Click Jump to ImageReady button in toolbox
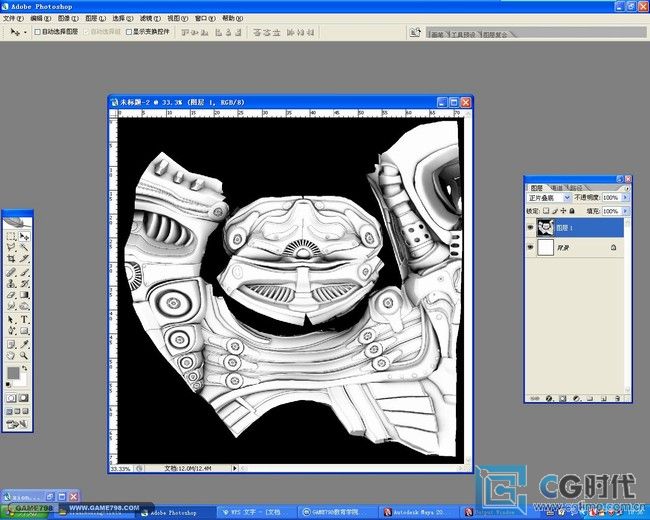The height and width of the screenshot is (520, 650). click(17, 424)
